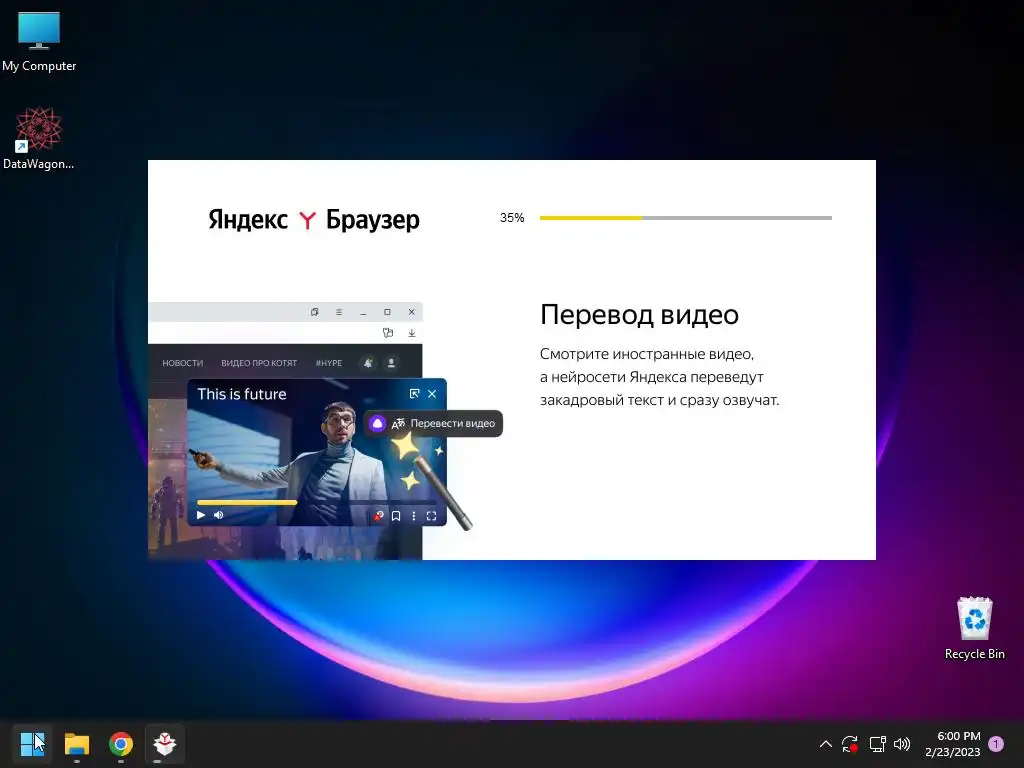Expand the hidden system tray icons chevron
1024x768 pixels.
click(x=825, y=744)
